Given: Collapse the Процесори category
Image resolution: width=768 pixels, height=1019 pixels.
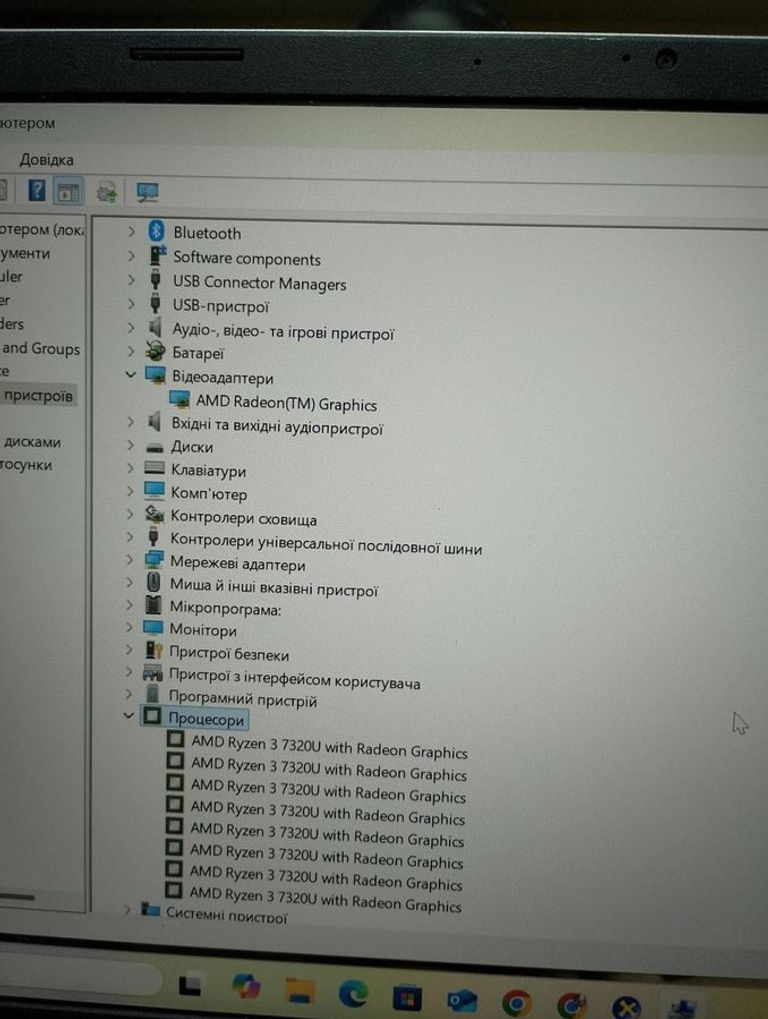Looking at the screenshot, I should (x=127, y=716).
